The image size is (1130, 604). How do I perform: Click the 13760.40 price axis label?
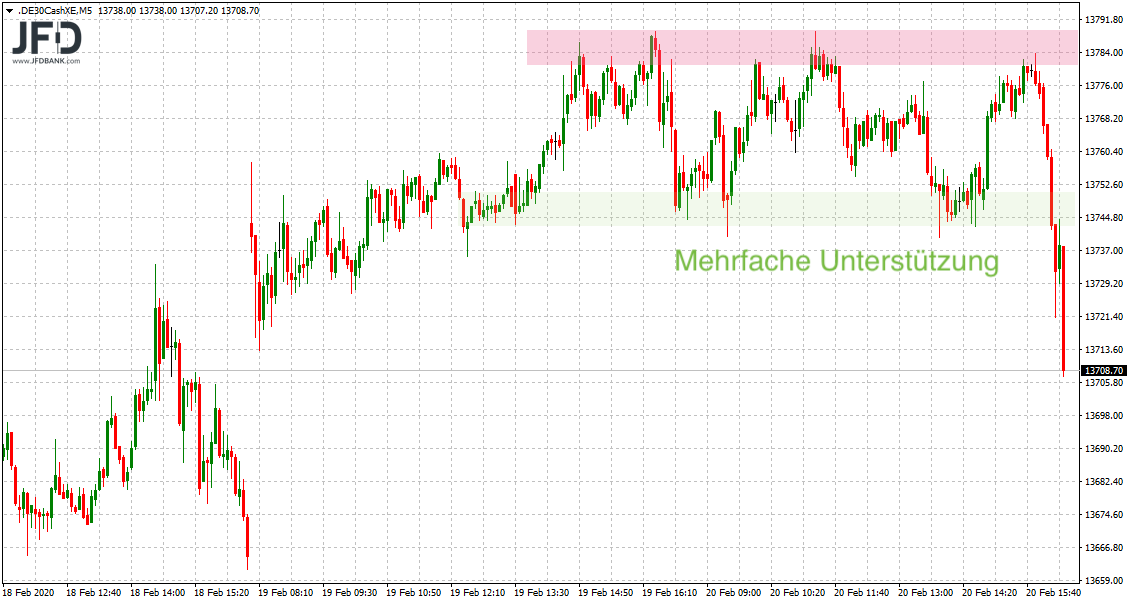(x=1103, y=152)
